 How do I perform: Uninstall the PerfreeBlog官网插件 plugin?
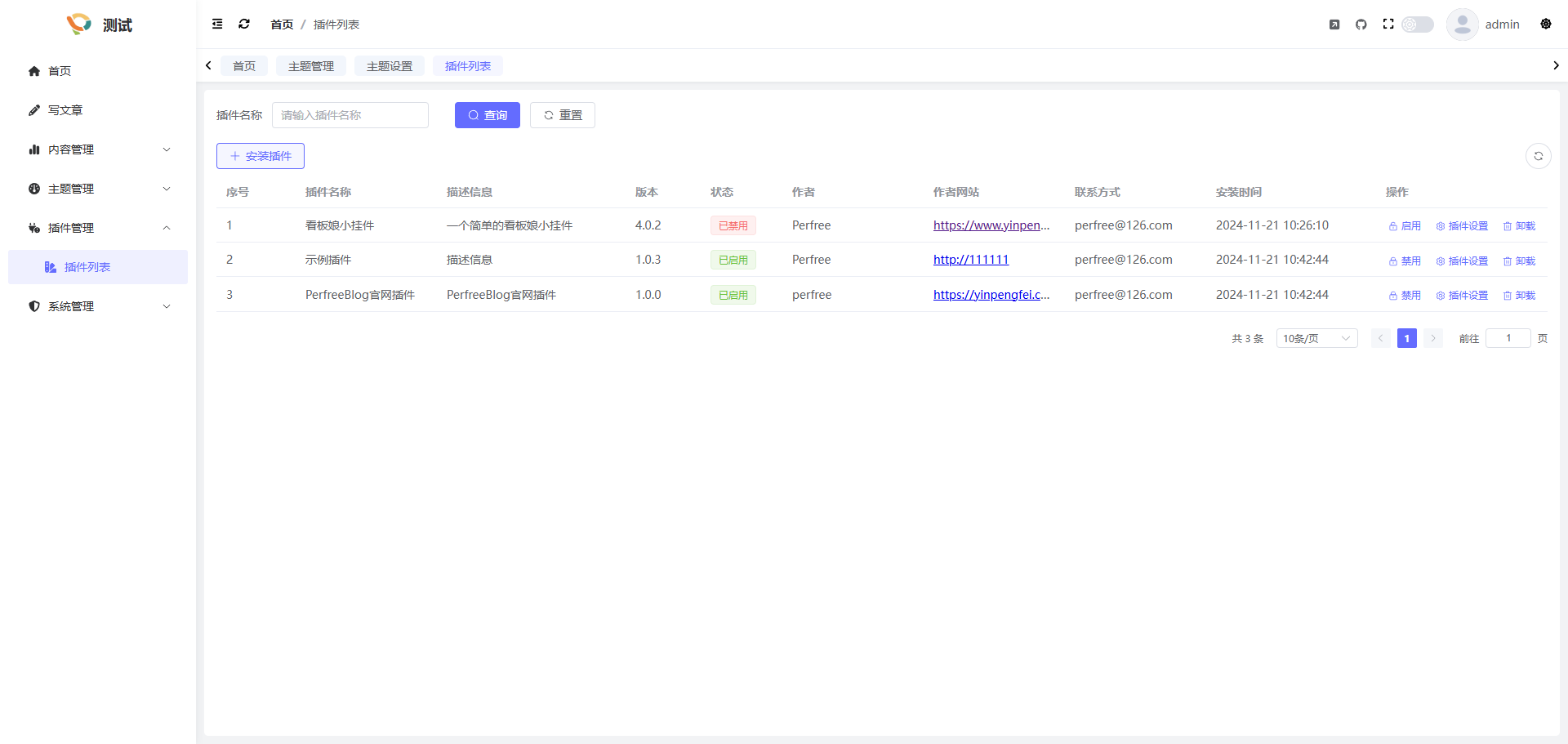(x=1519, y=296)
